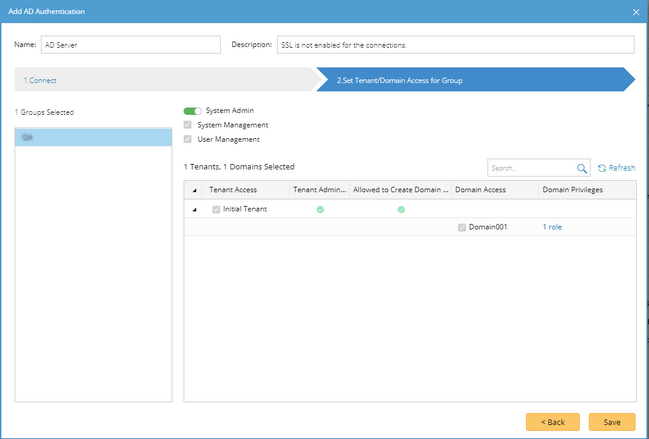Collapse the Initial Tenant row
Image resolution: width=649 pixels, height=439 pixels.
pos(195,209)
